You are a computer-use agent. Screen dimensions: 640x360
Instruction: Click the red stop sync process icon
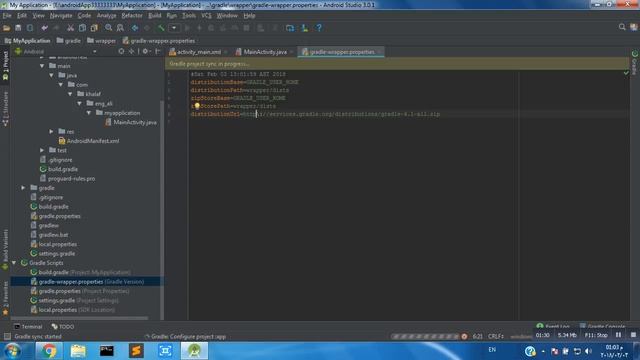point(464,337)
